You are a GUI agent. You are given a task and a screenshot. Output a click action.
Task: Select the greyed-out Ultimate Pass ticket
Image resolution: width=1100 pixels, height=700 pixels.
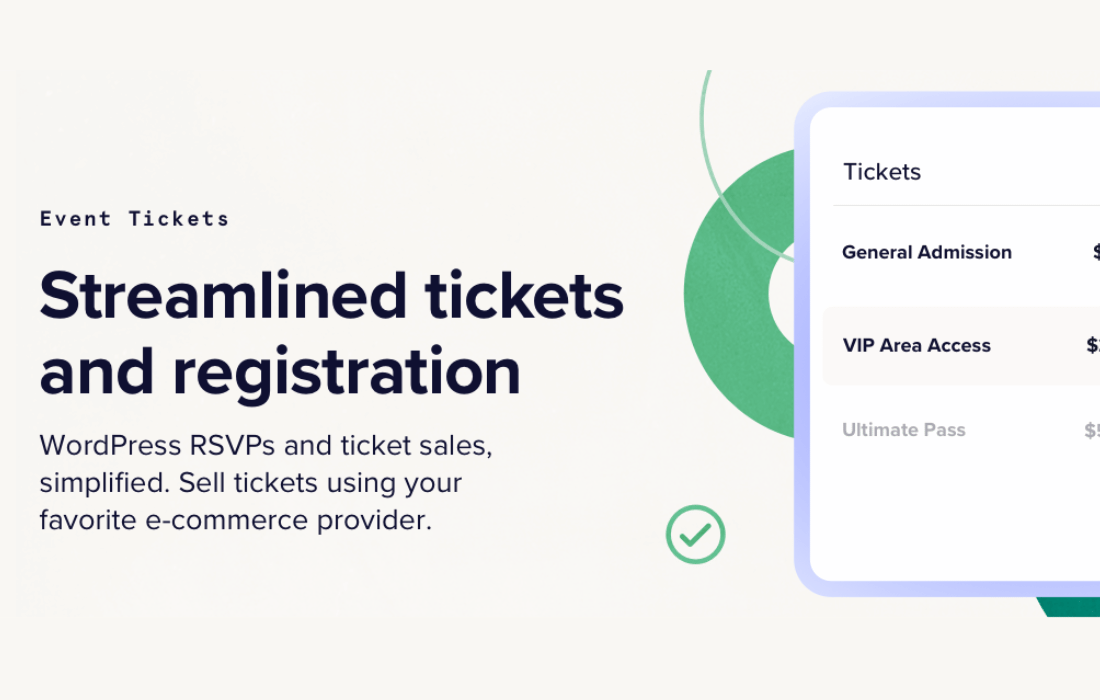904,429
